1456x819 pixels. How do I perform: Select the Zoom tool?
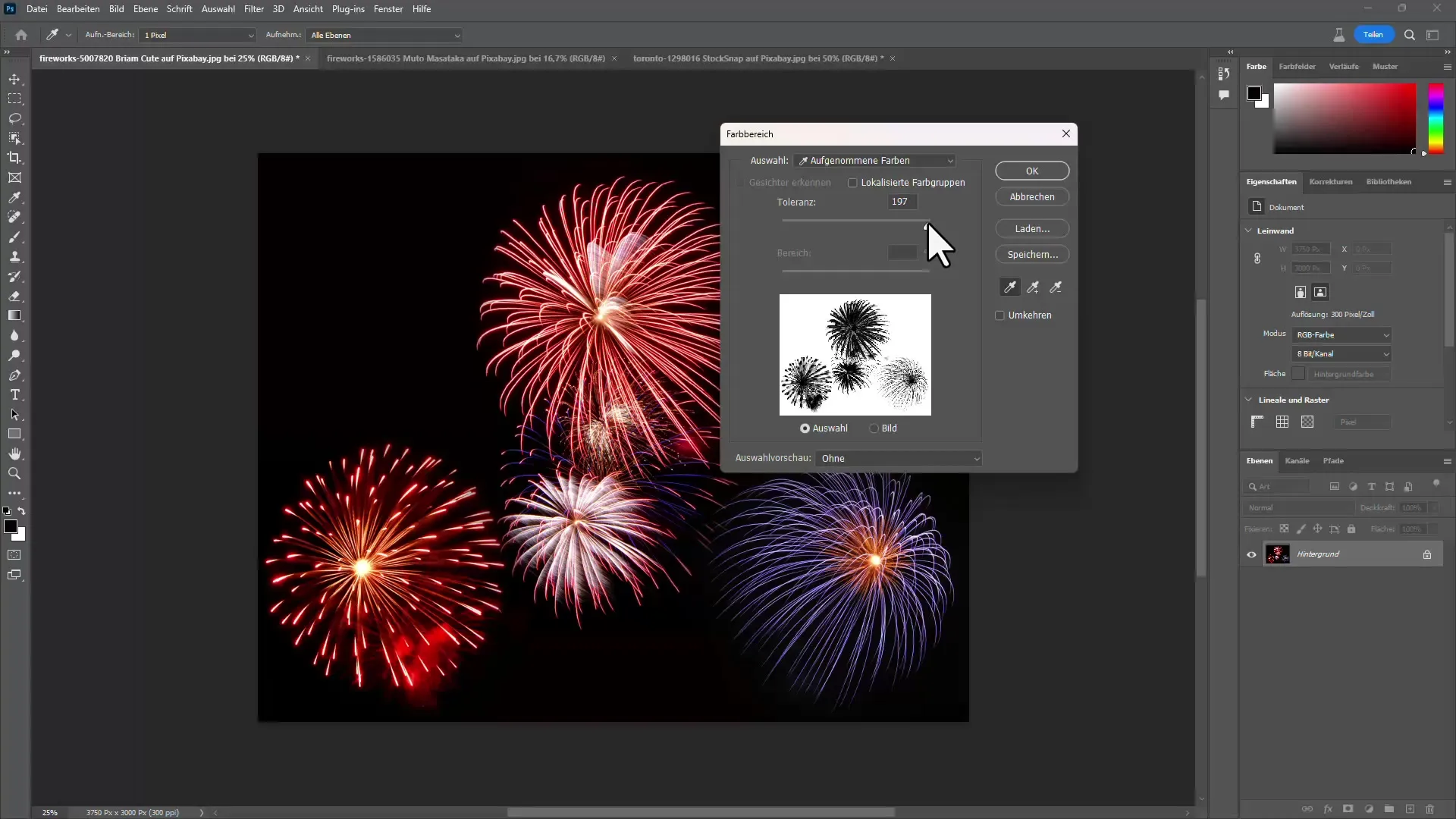14,473
